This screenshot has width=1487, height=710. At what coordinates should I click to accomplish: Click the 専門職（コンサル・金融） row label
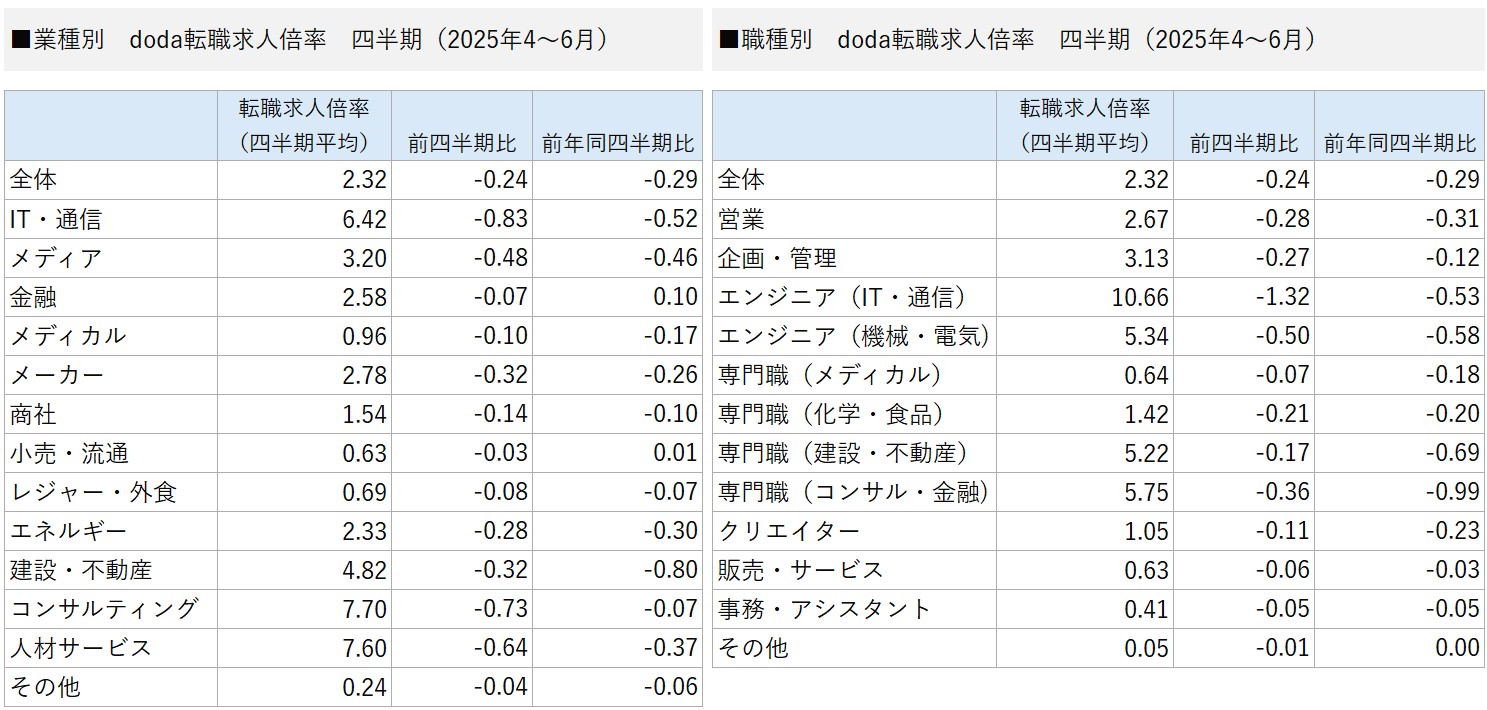click(854, 492)
